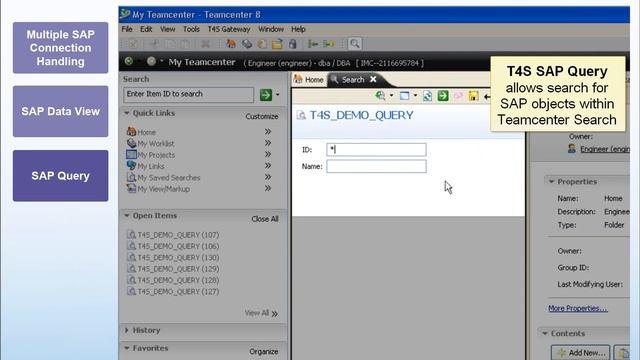The image size is (640, 360).
Task: Click the Add New button
Action: click(x=580, y=352)
